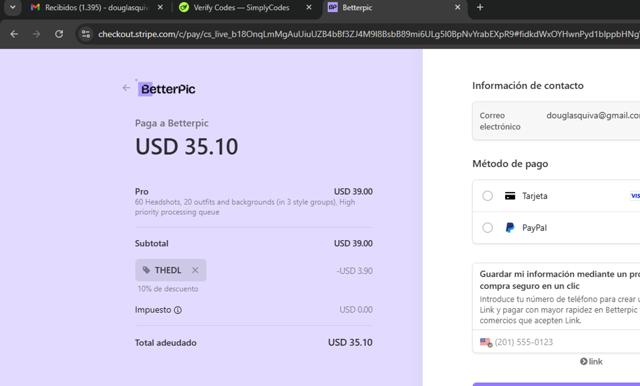Viewport: 640px width, 386px height.
Task: Close the Betterpic tab
Action: [458, 7]
